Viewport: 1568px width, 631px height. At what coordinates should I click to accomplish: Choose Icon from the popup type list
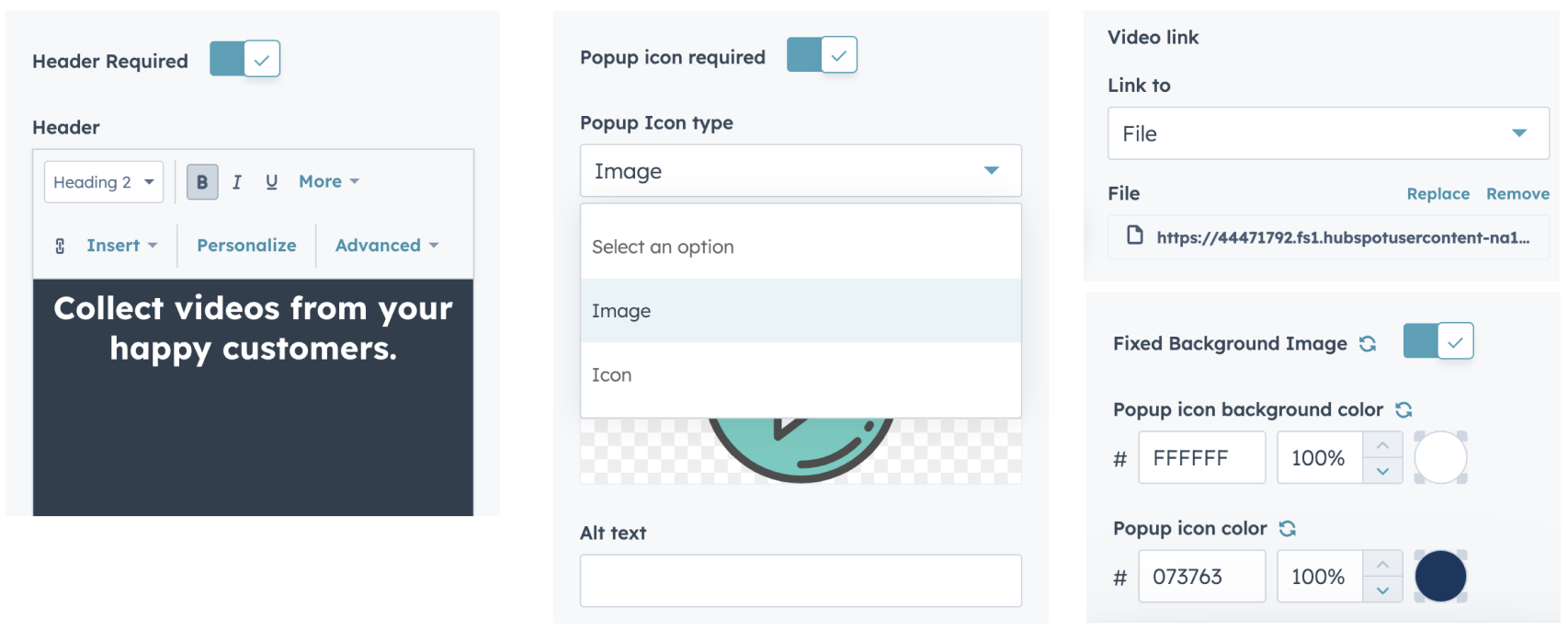coord(612,375)
